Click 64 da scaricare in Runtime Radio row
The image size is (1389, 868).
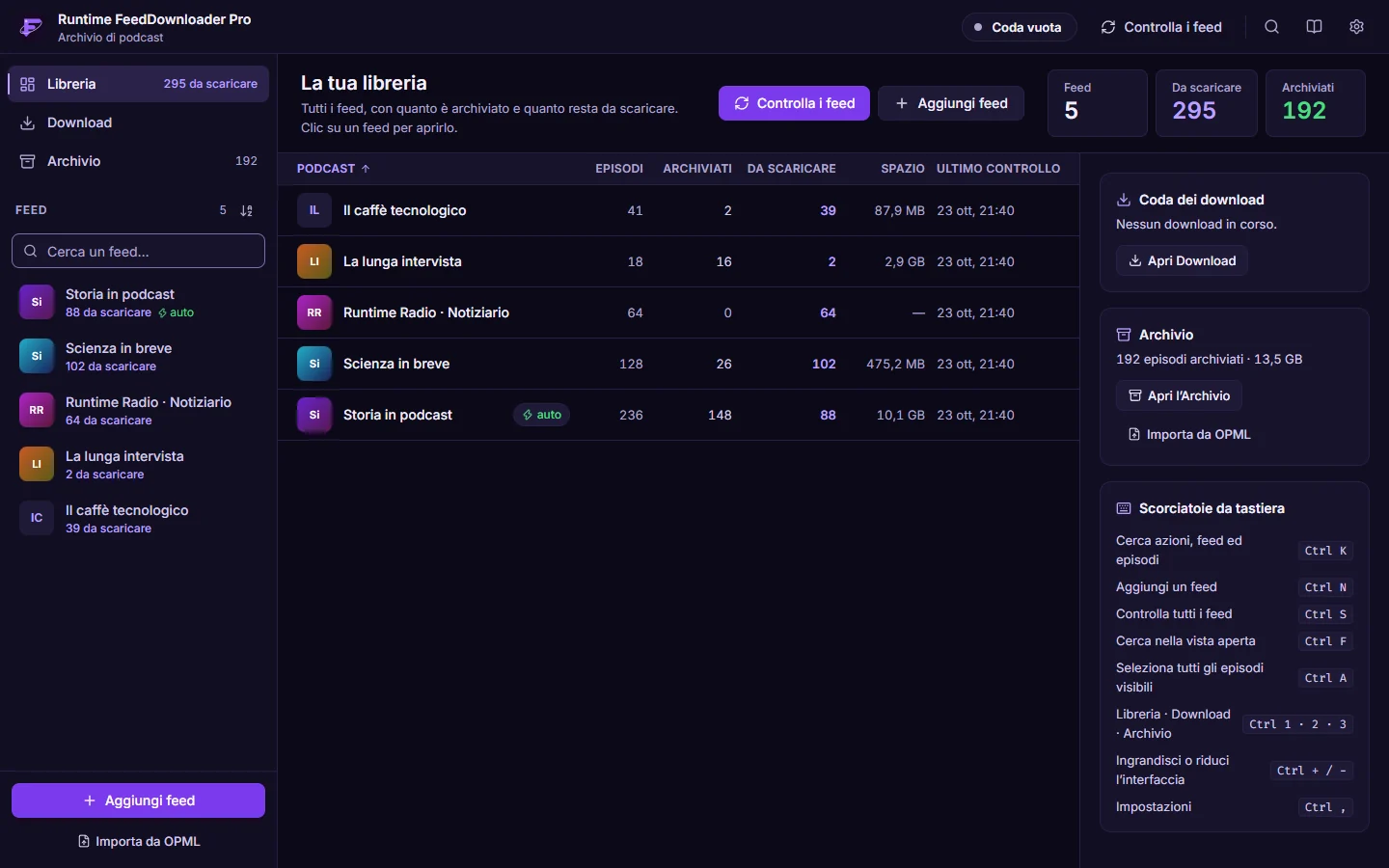(x=828, y=312)
